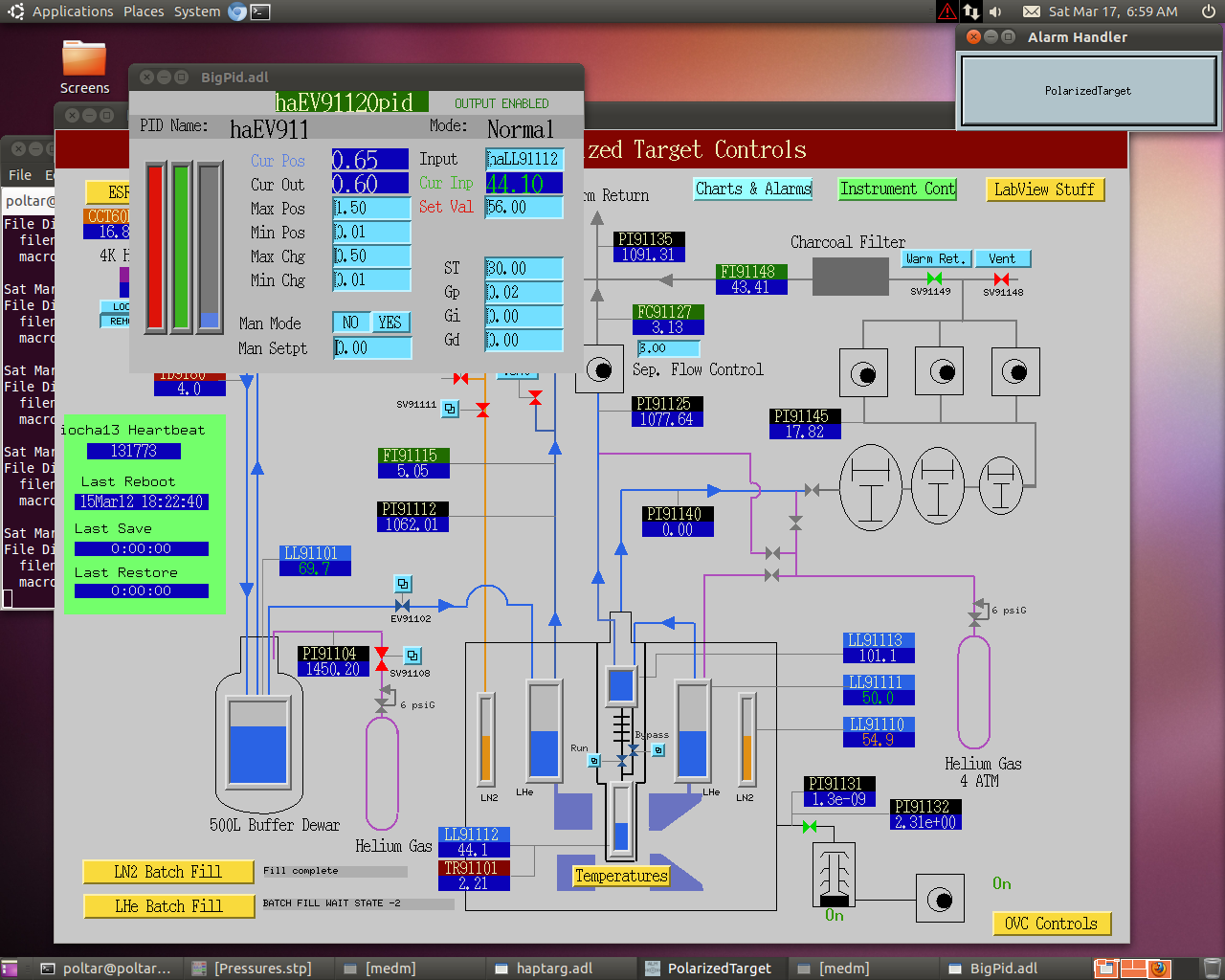The width and height of the screenshot is (1225, 980).
Task: Click the ST 30.00 field
Action: pos(524,268)
